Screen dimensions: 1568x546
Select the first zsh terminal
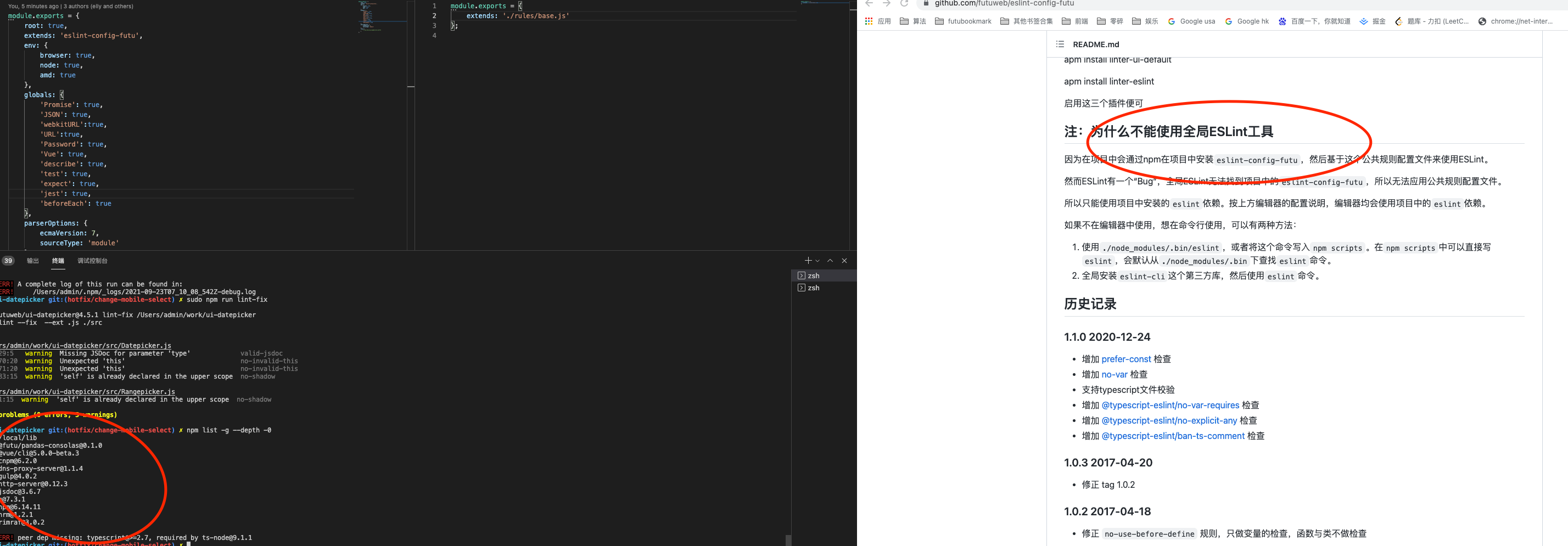click(x=824, y=275)
